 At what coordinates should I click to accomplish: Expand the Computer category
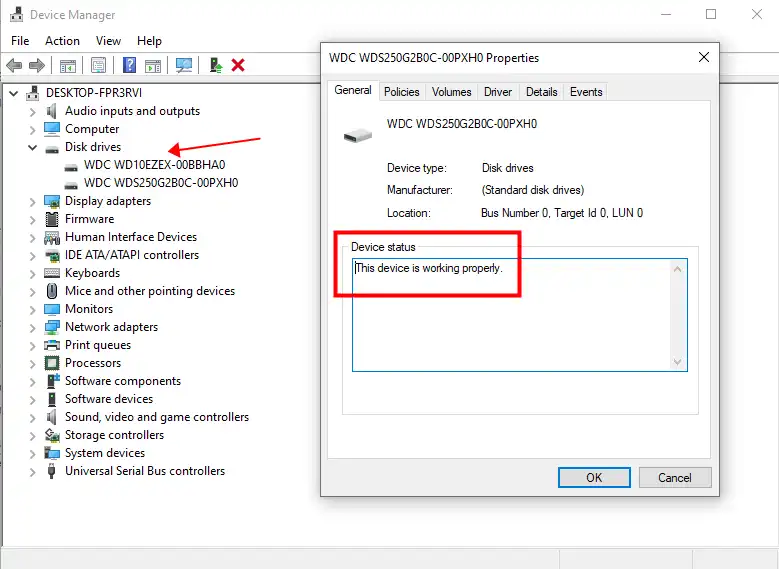[x=32, y=129]
